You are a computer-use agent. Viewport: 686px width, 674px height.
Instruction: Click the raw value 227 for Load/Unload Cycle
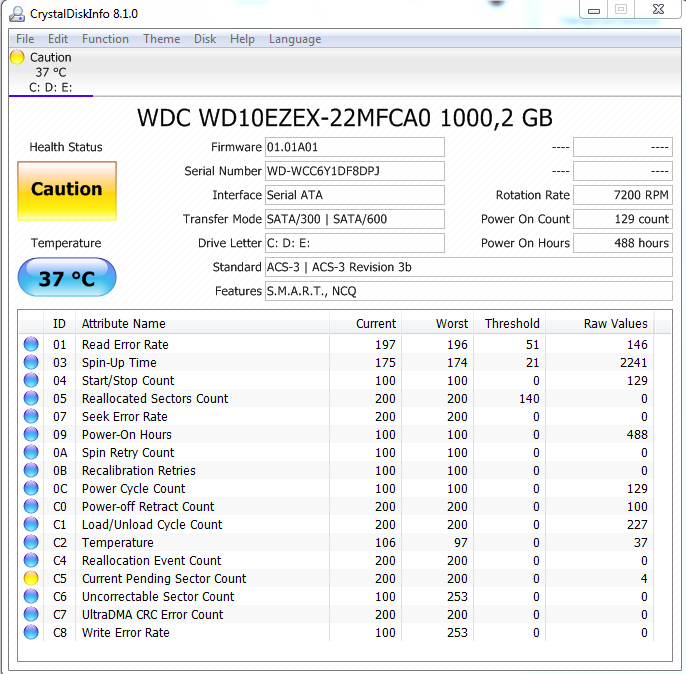637,524
